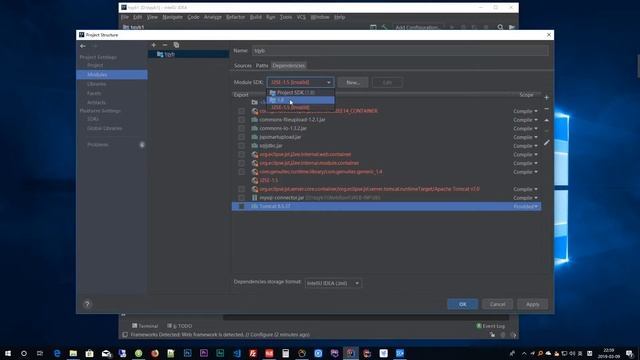Click the back arrow in Project Structure
The image size is (640, 360).
(83, 46)
